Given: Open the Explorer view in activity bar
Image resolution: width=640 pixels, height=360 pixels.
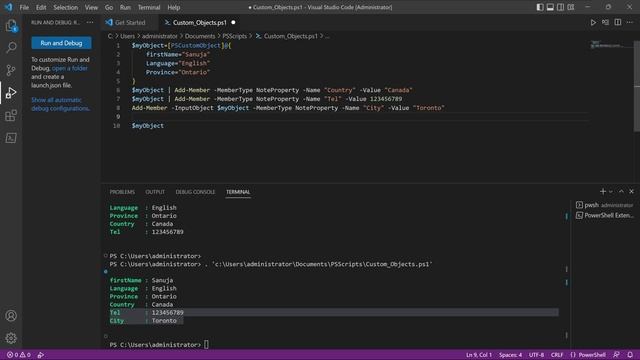Looking at the screenshot, I should click(11, 26).
